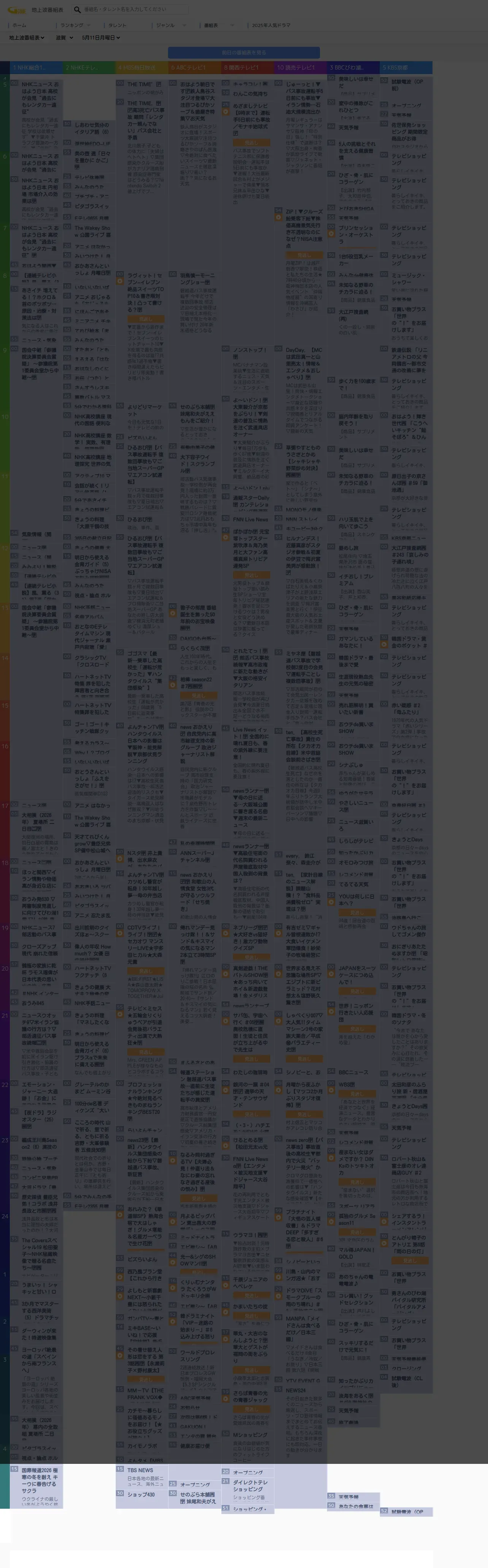Screen dimensions: 488x1568
Task: Click orange icon beside ネプリーグ
Action: coord(226,934)
